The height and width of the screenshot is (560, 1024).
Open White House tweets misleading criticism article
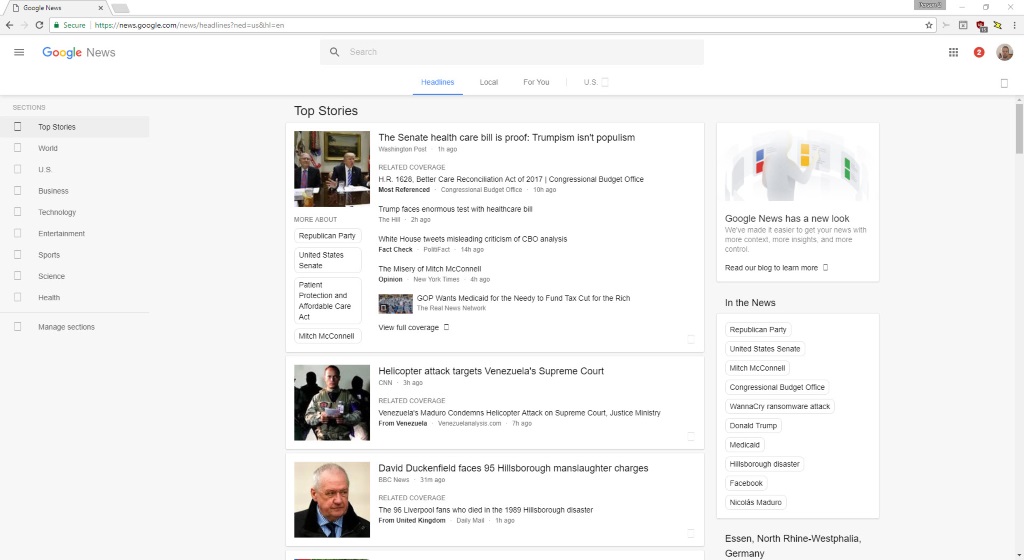(473, 239)
